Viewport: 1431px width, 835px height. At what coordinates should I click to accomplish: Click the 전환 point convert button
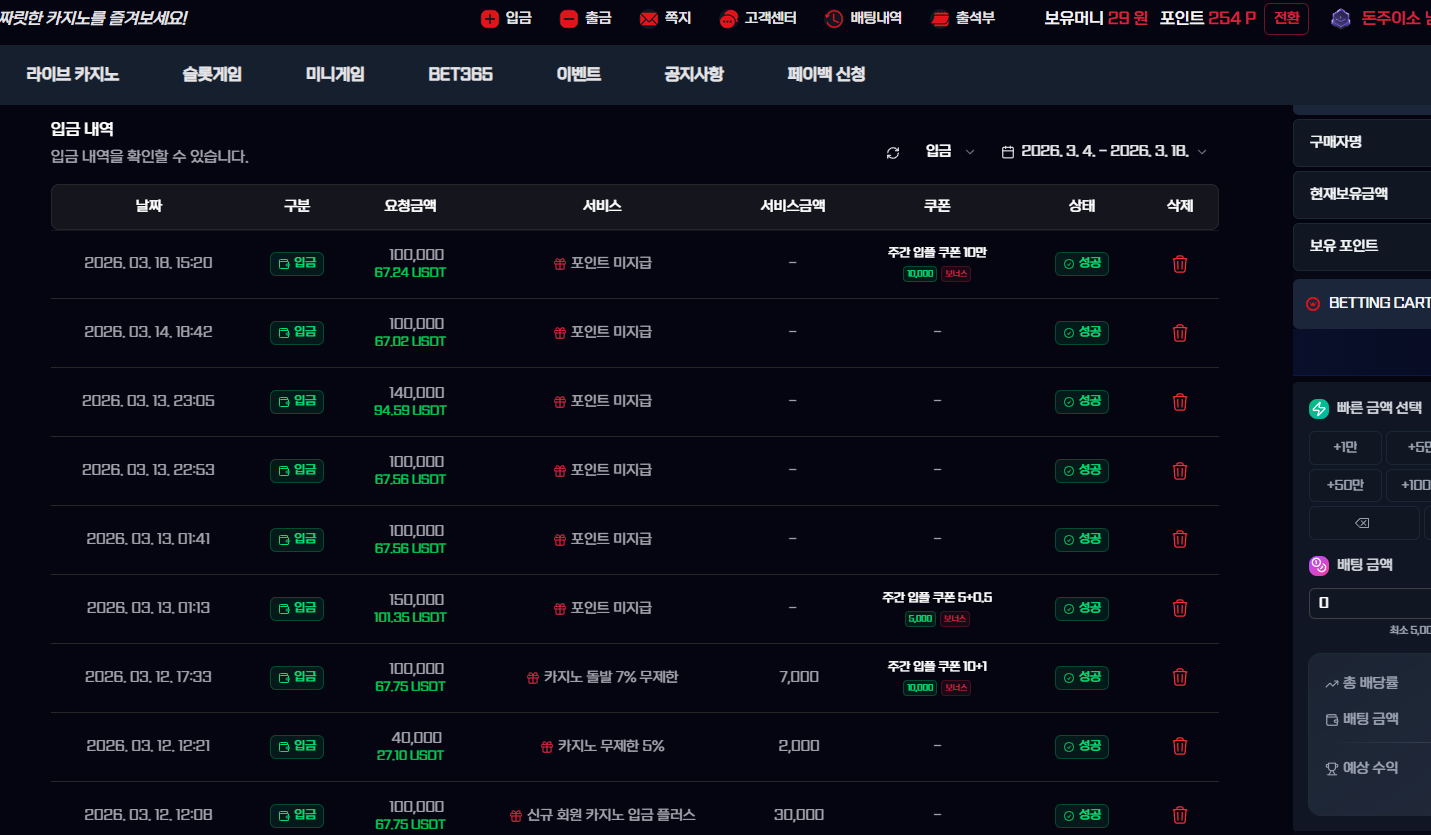coord(1286,18)
